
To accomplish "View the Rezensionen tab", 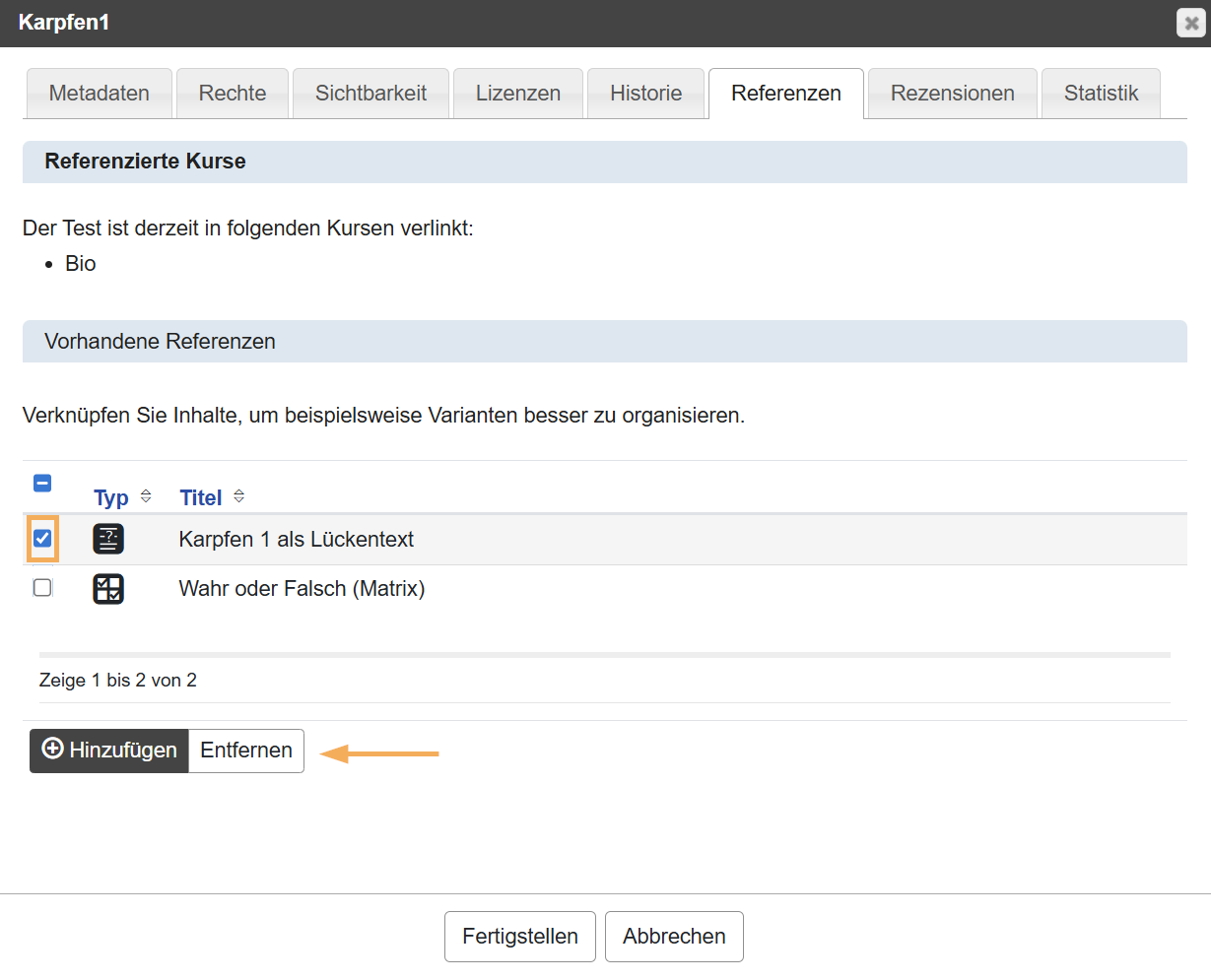I will pyautogui.click(x=952, y=94).
